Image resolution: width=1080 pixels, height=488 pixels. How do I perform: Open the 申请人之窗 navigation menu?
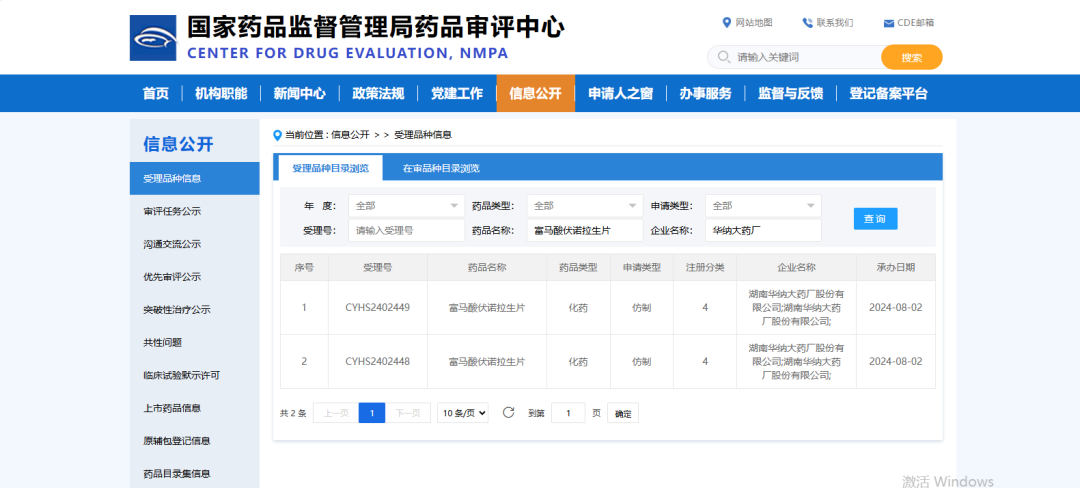[620, 94]
